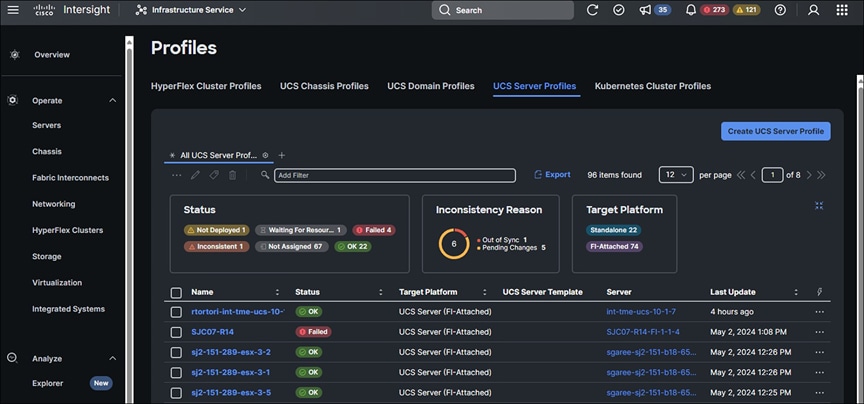864x404 pixels.
Task: Open the hamburger navigation menu
Action: tap(13, 10)
